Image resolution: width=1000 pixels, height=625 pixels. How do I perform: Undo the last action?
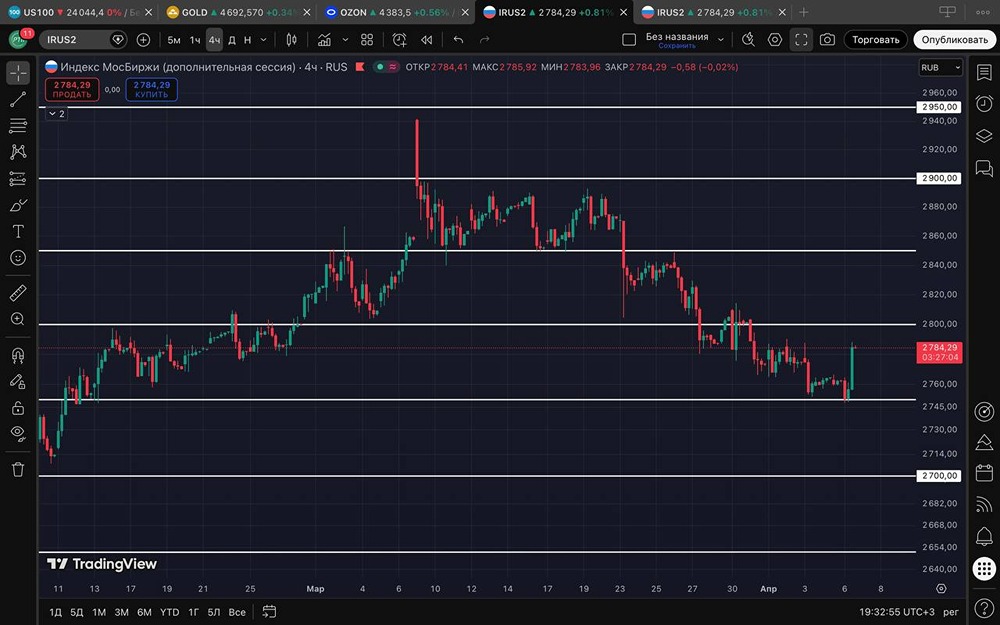(x=458, y=40)
